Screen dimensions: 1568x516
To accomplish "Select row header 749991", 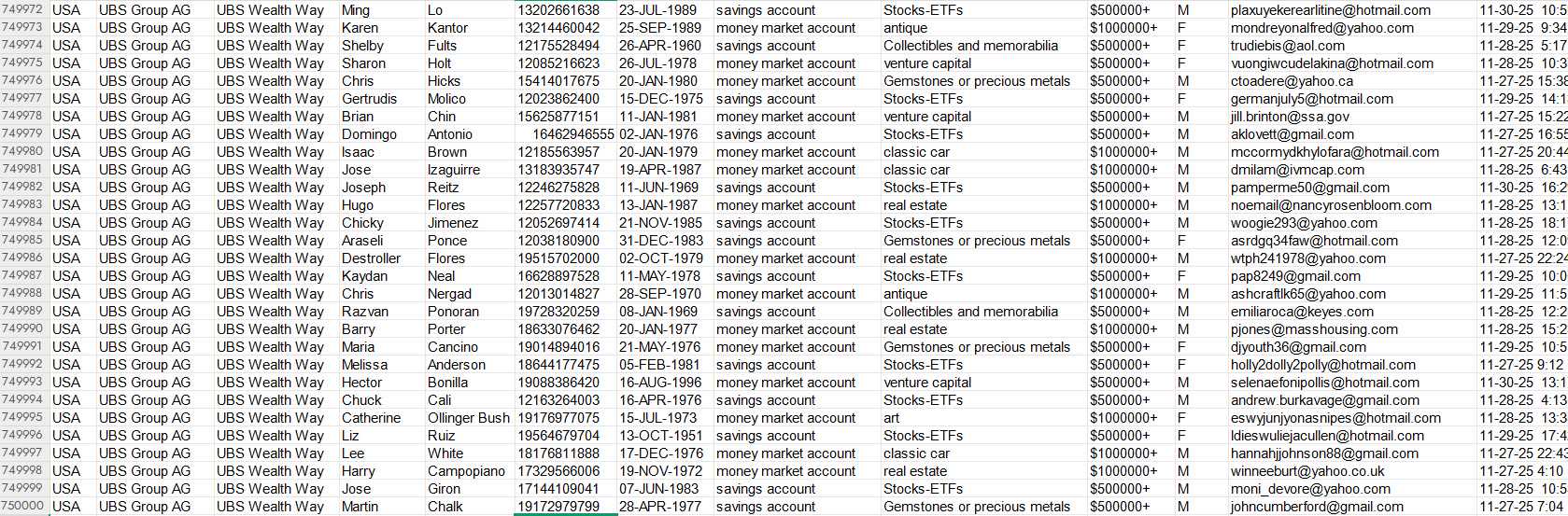I will pyautogui.click(x=23, y=347).
